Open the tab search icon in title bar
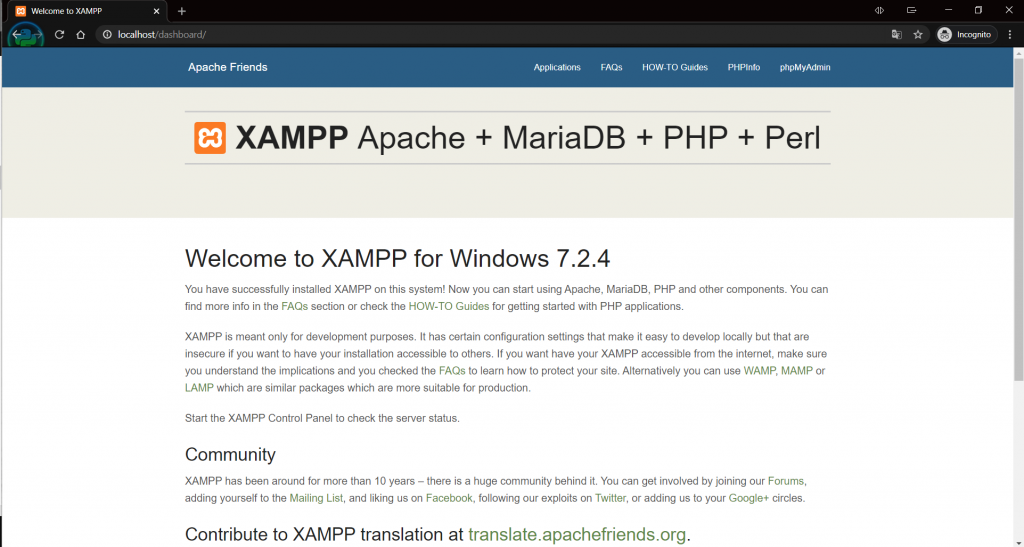 click(x=912, y=10)
